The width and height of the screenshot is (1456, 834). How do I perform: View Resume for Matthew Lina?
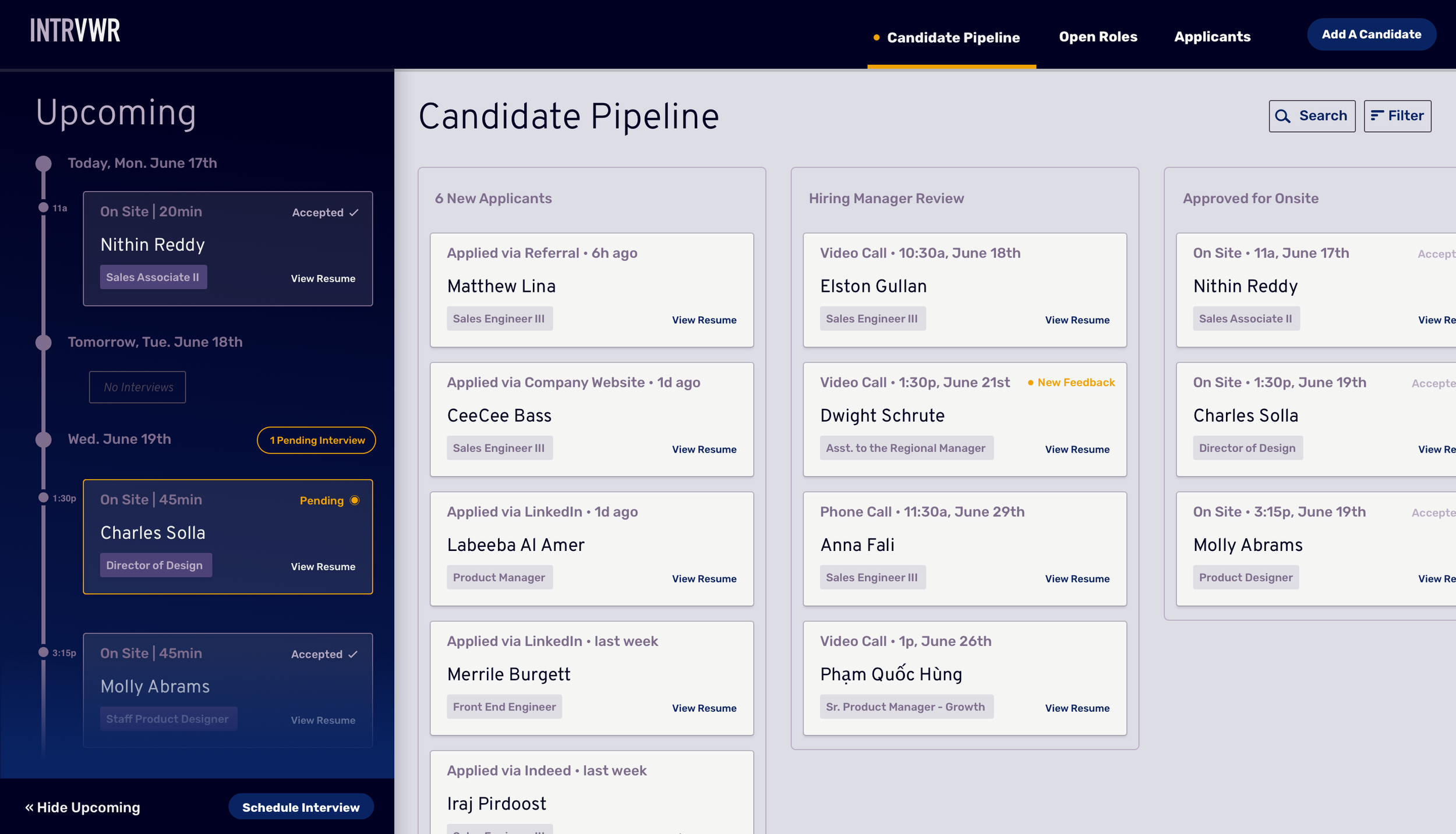(704, 320)
